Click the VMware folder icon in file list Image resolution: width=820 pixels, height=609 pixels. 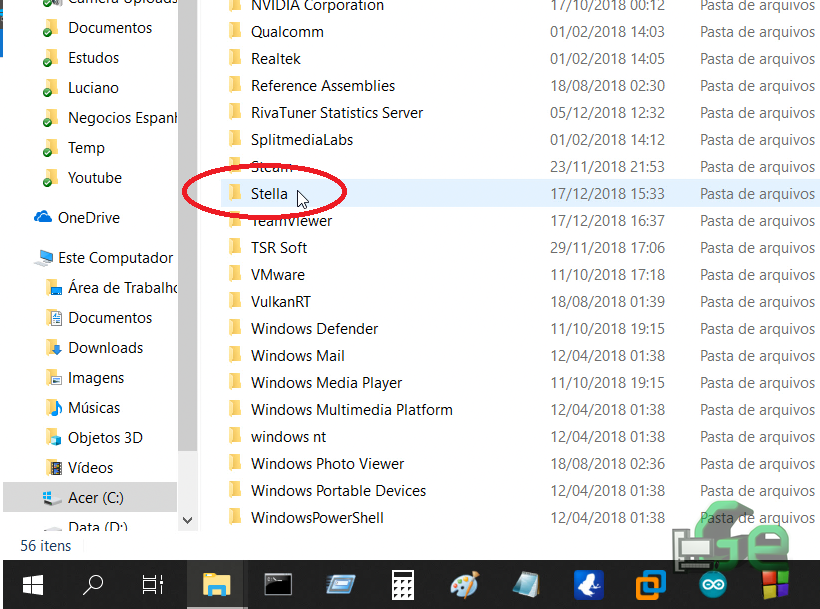click(x=235, y=274)
